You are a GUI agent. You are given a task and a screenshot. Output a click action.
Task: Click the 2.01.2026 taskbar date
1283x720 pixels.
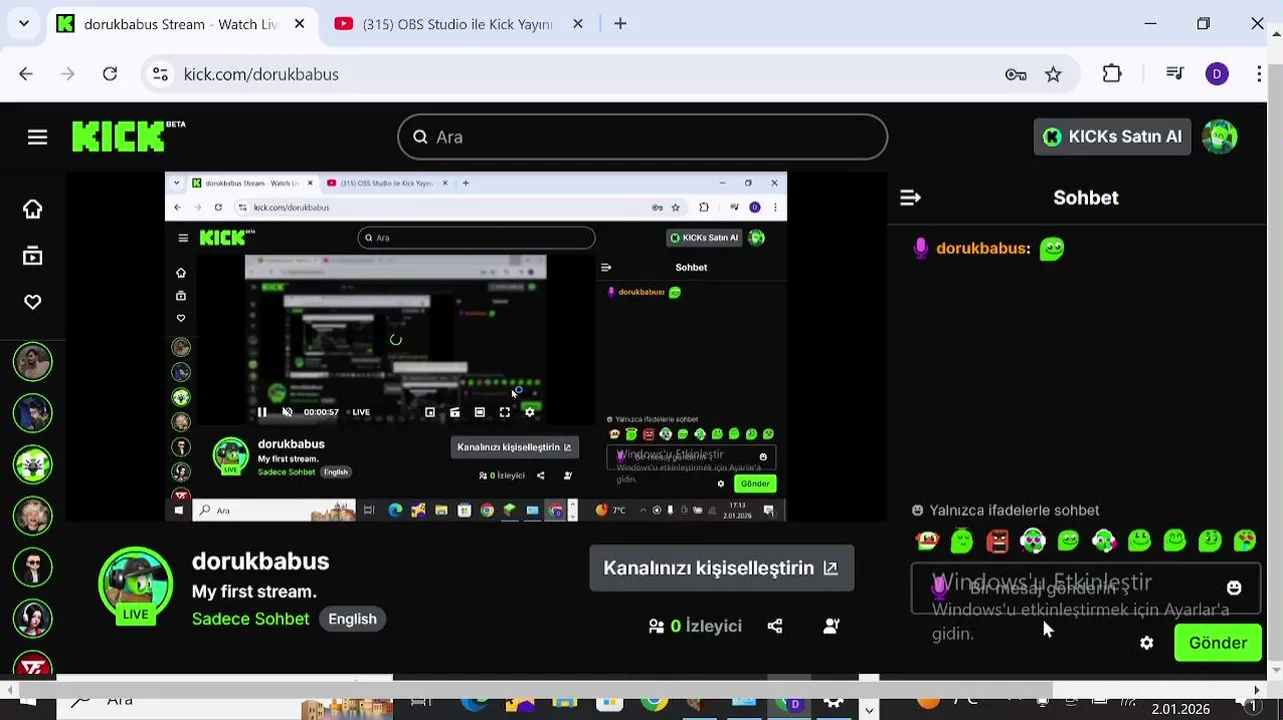1180,709
